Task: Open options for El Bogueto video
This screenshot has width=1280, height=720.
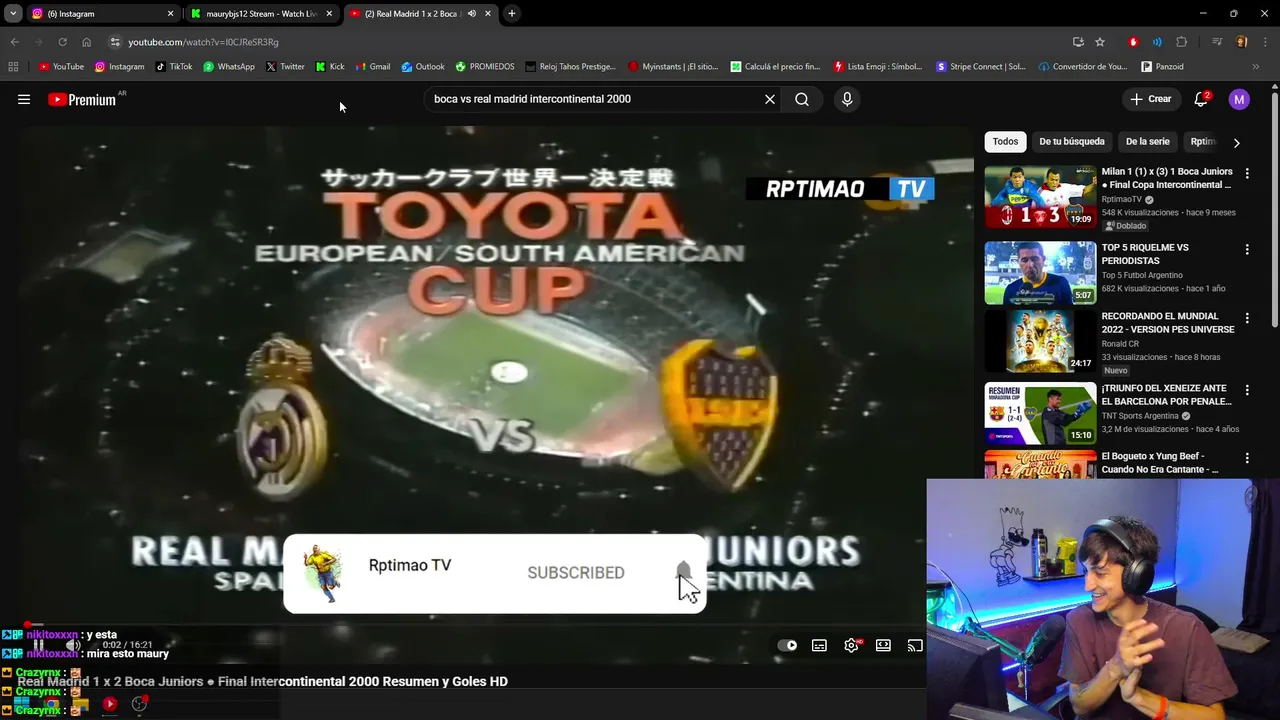Action: pyautogui.click(x=1246, y=459)
